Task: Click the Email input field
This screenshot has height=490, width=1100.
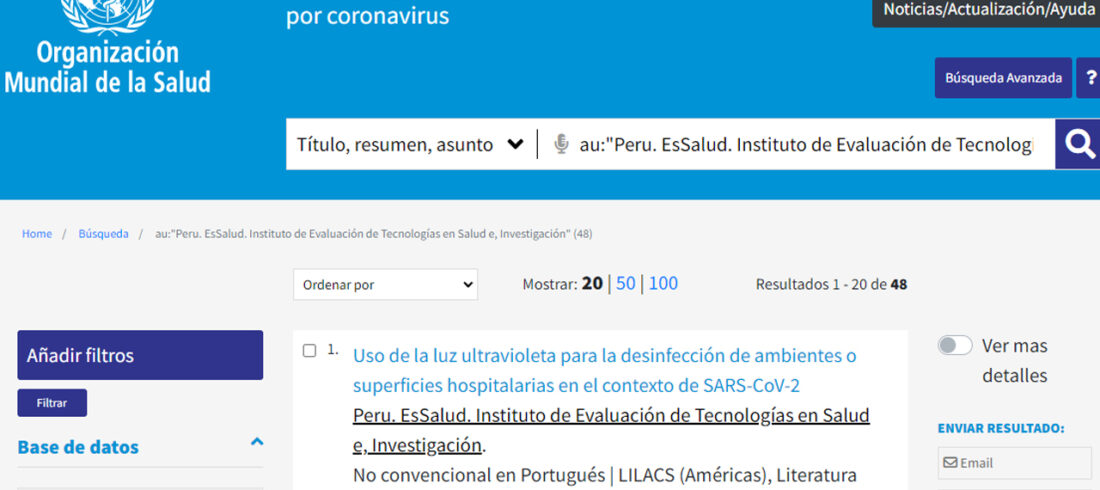Action: point(1014,463)
